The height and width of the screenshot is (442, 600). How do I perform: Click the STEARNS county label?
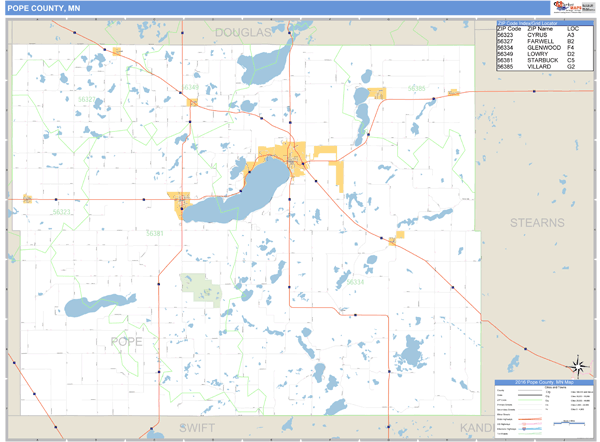[537, 221]
